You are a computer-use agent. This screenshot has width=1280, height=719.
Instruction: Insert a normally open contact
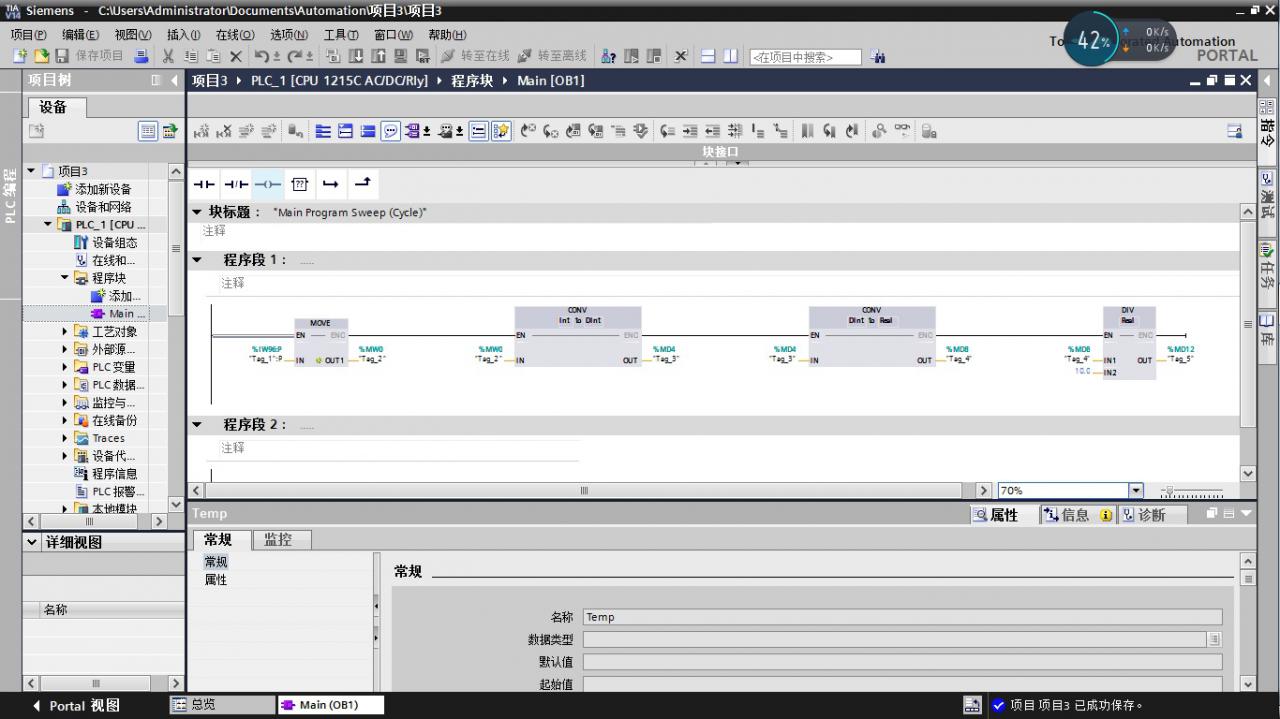pos(204,184)
